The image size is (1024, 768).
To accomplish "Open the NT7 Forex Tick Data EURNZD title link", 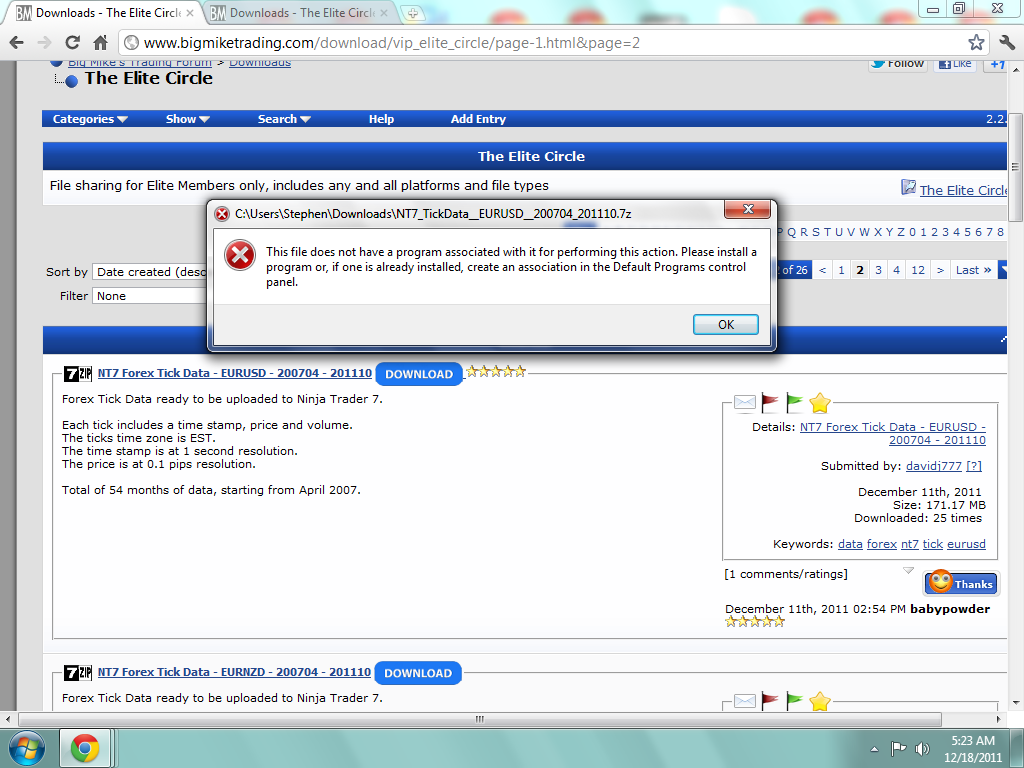I will (x=234, y=672).
